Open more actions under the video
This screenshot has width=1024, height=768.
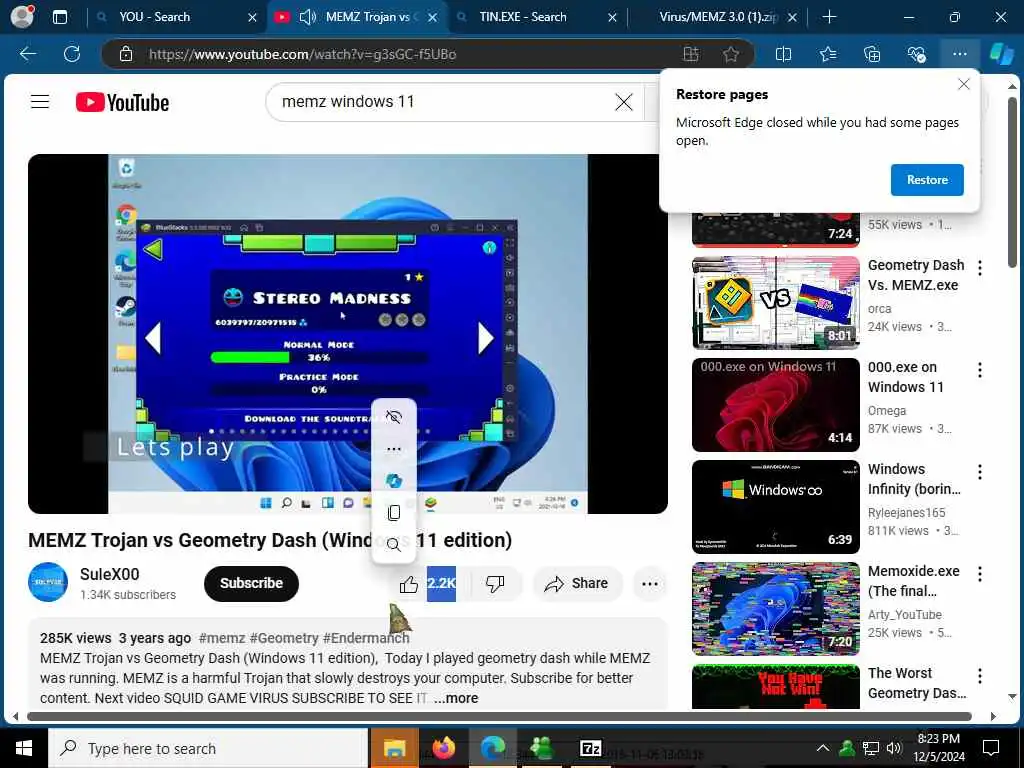pos(650,584)
